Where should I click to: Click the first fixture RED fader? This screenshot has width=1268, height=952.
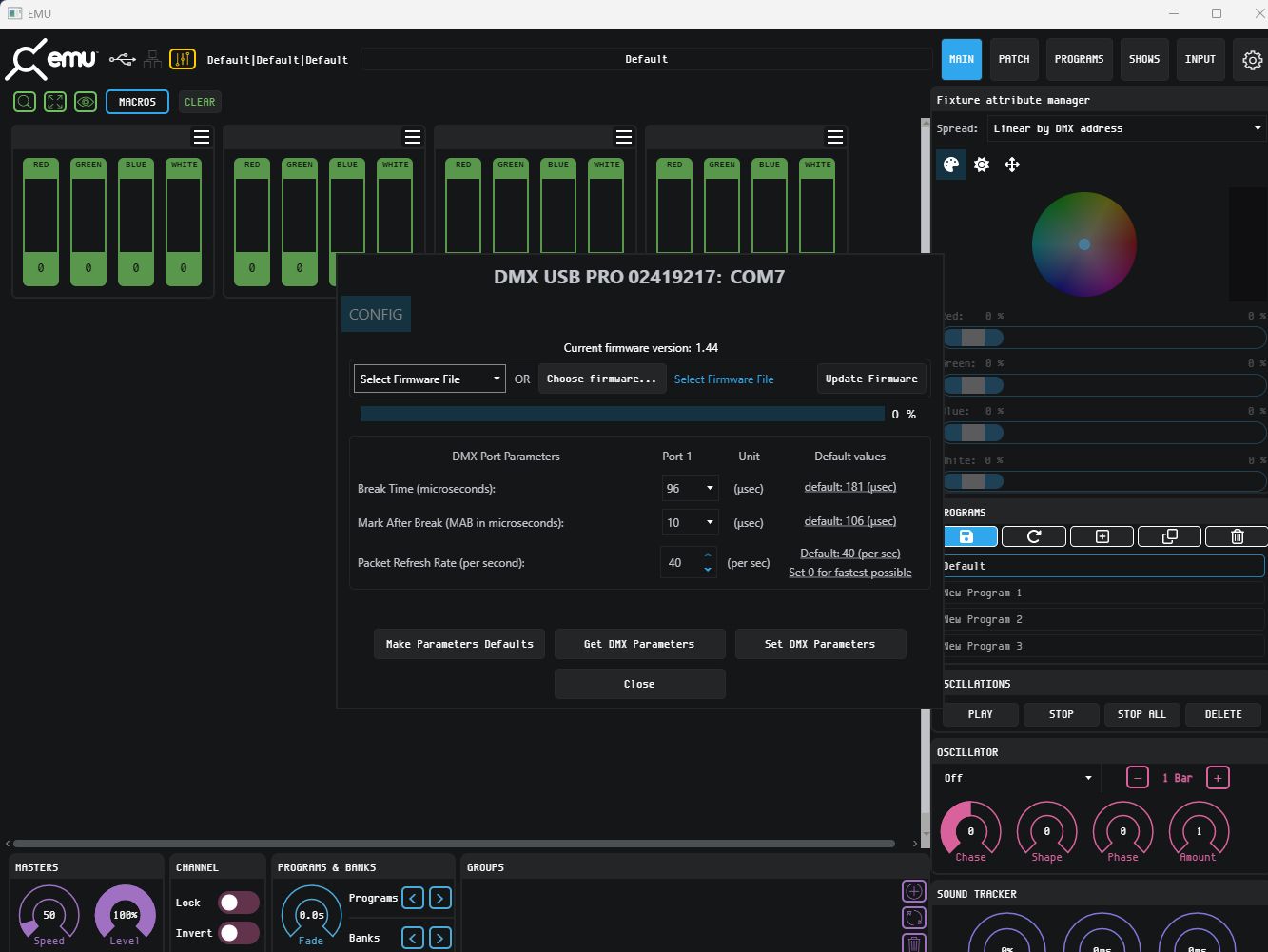(41, 223)
